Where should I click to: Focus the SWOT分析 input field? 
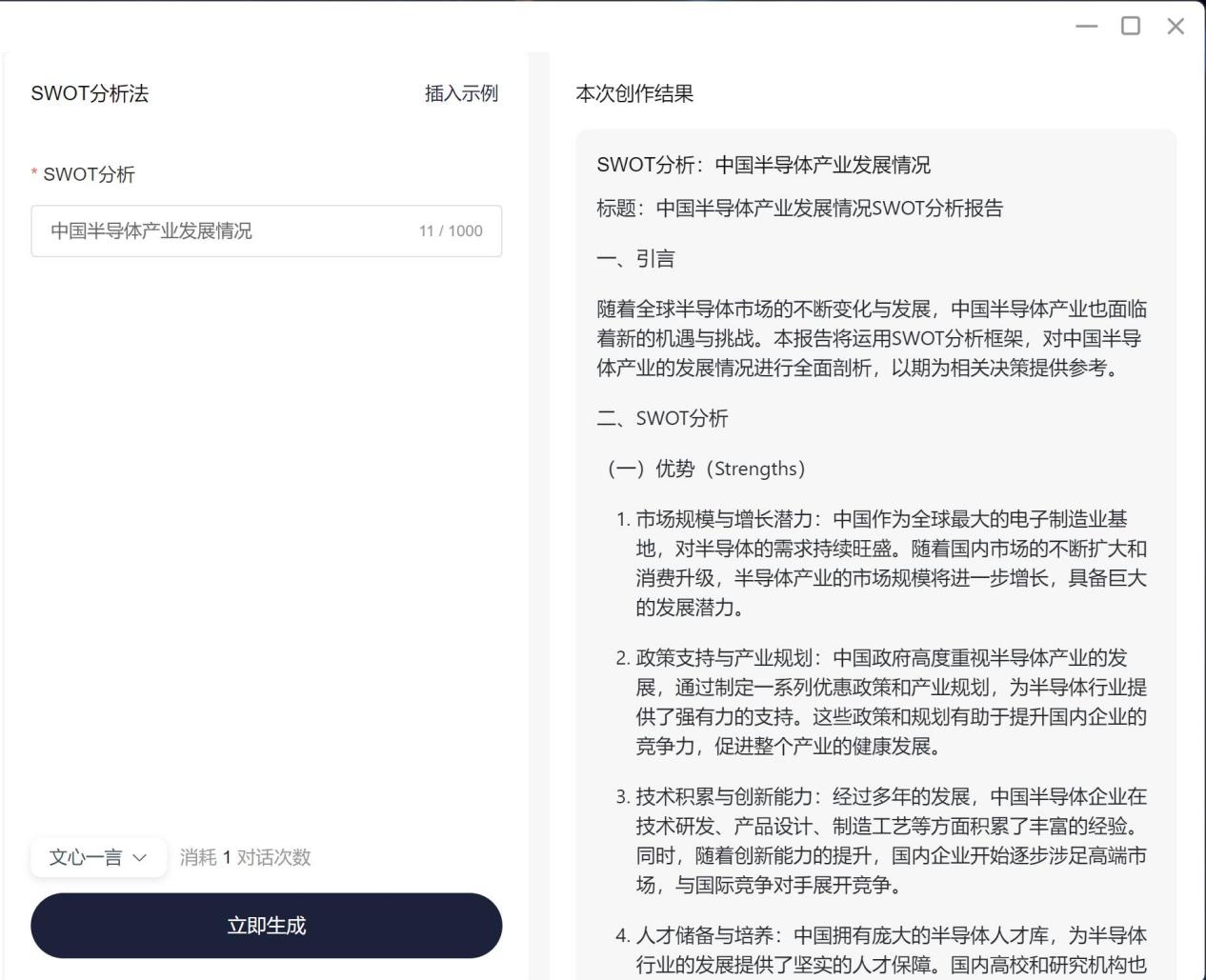tap(267, 230)
